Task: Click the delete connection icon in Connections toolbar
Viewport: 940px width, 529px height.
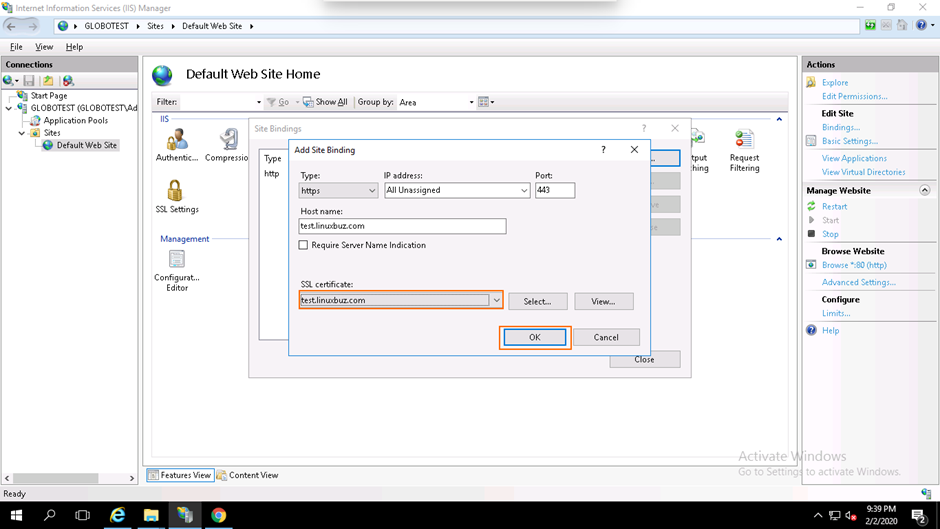Action: click(x=68, y=80)
